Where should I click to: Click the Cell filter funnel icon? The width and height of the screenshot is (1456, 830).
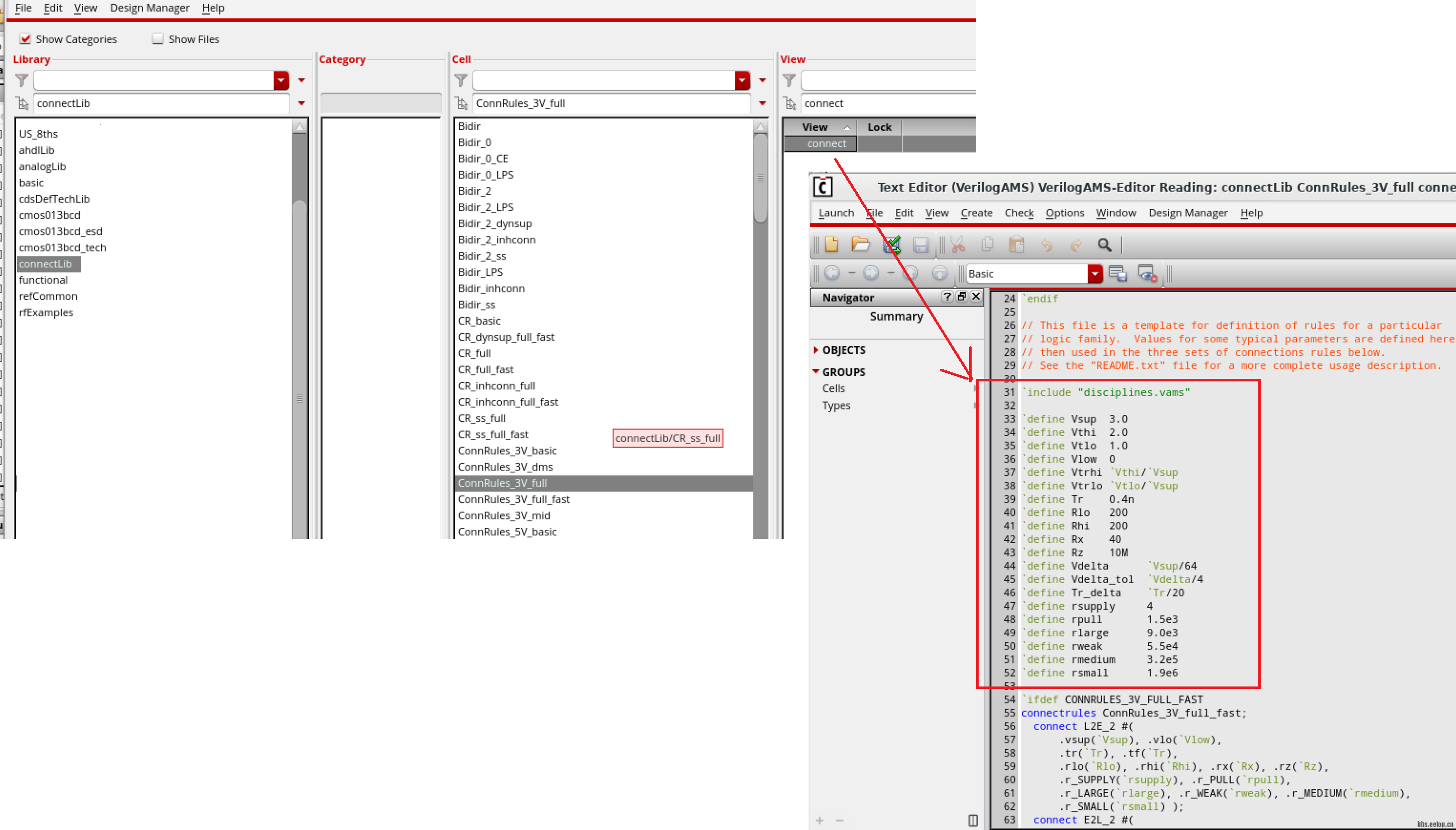461,80
